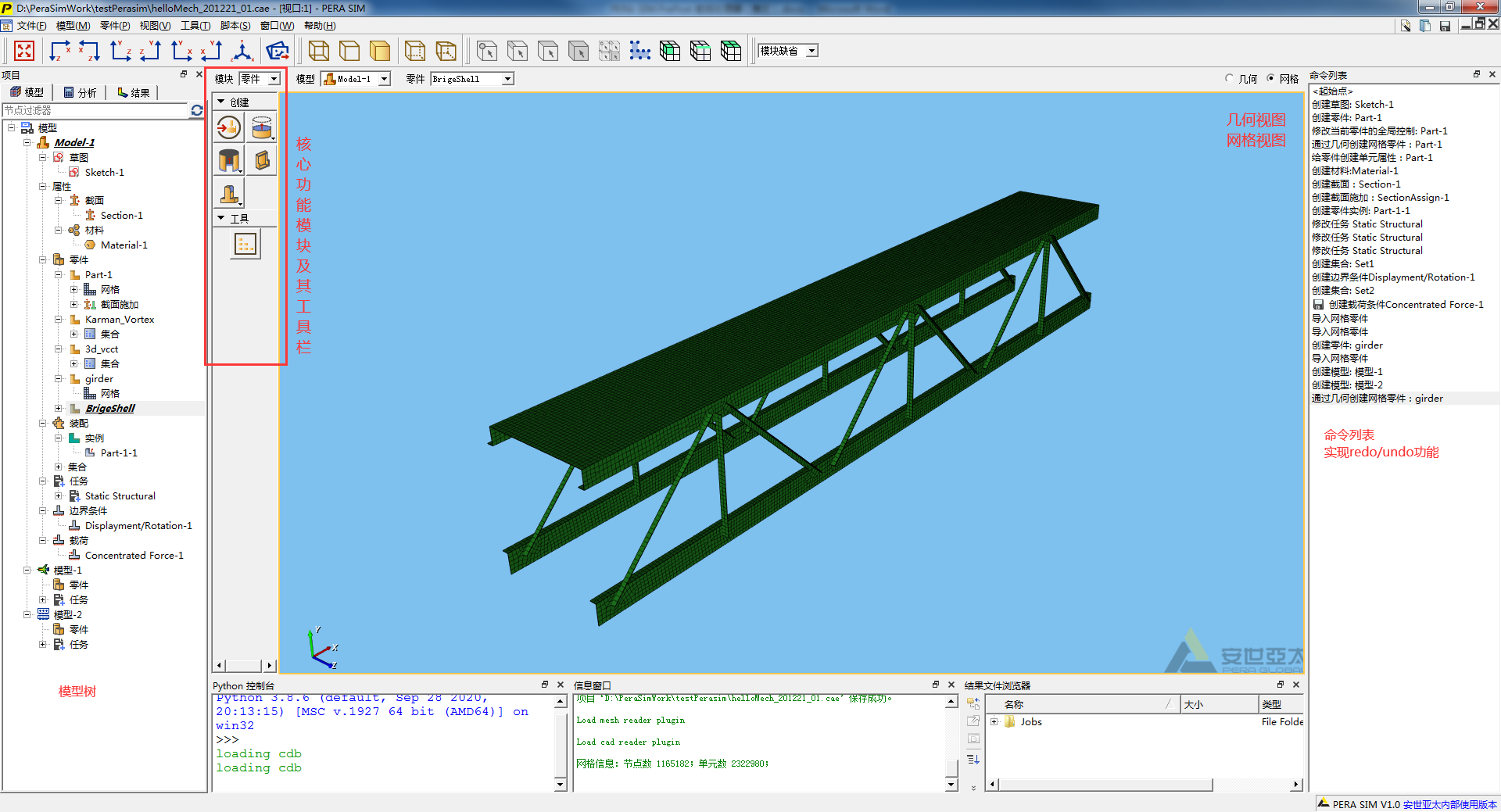Image resolution: width=1501 pixels, height=812 pixels.
Task: Click the 类型 column header
Action: (x=1281, y=704)
